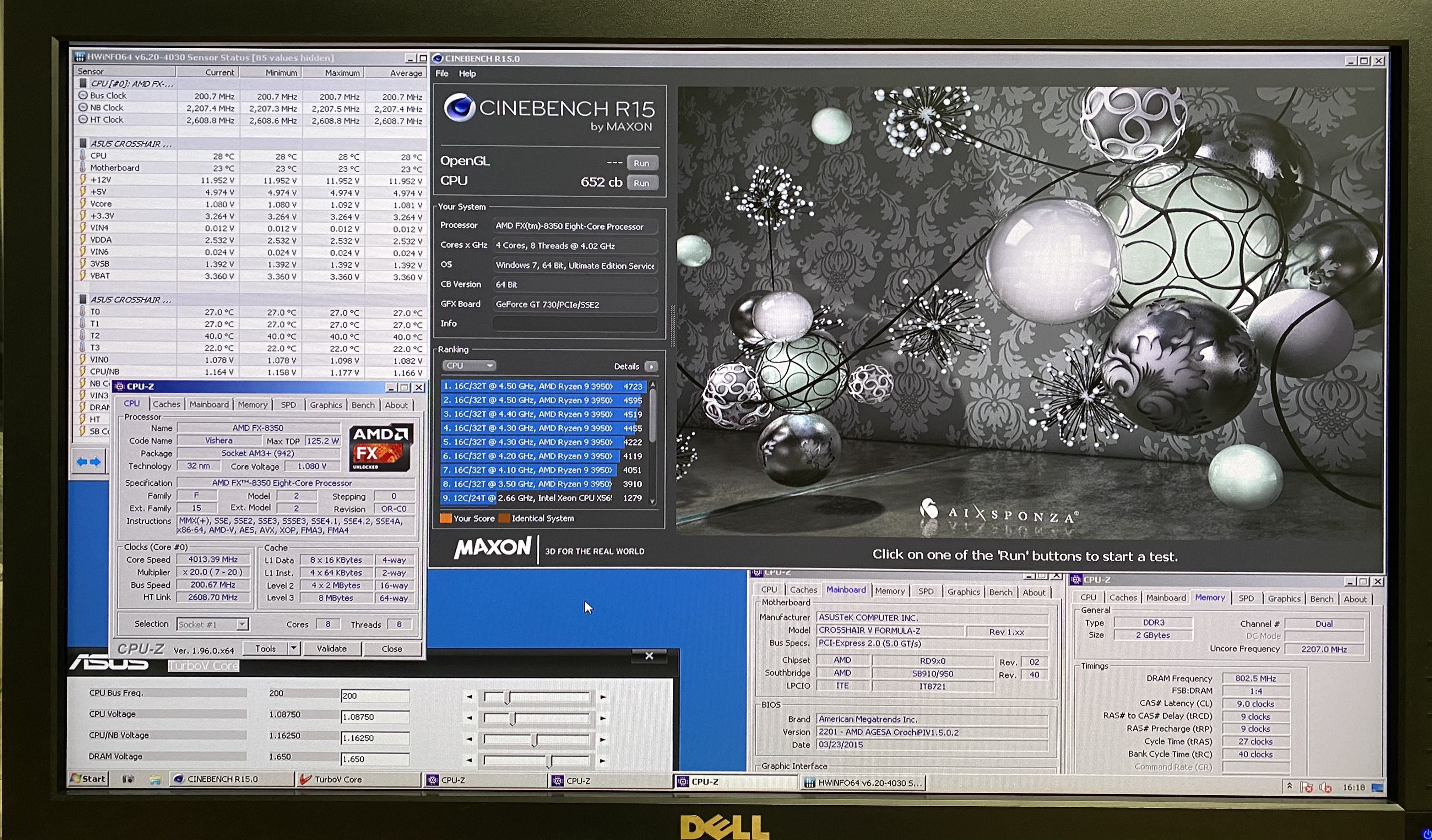1432x840 pixels.
Task: Select ranking entry 9 Intel Xeon 1279
Action: pyautogui.click(x=543, y=498)
